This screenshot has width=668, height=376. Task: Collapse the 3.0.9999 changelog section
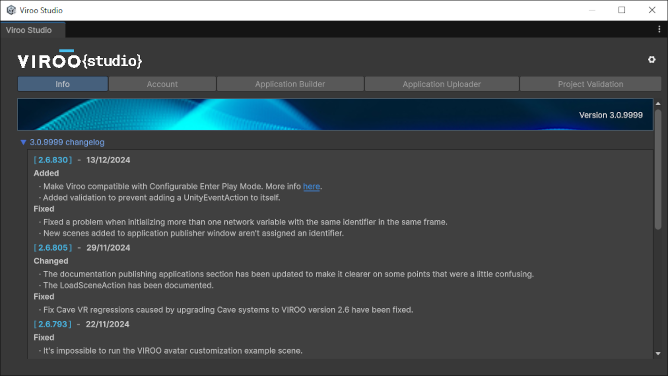23,142
